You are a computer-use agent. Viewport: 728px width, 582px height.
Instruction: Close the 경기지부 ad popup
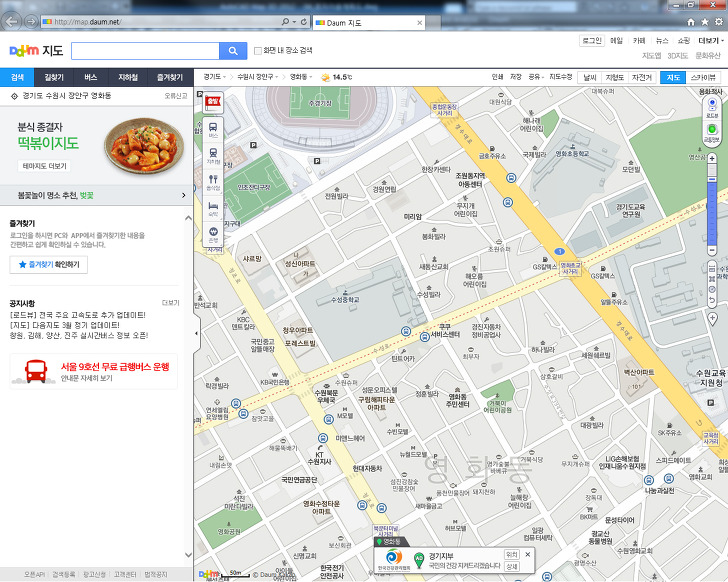point(527,554)
